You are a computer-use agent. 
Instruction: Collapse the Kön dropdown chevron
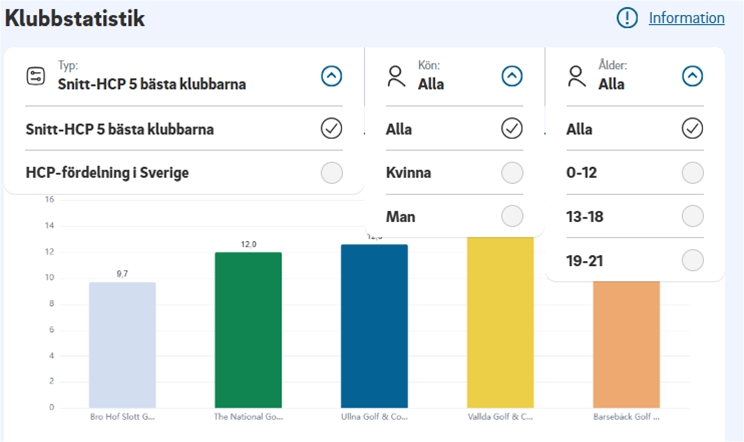[x=512, y=76]
